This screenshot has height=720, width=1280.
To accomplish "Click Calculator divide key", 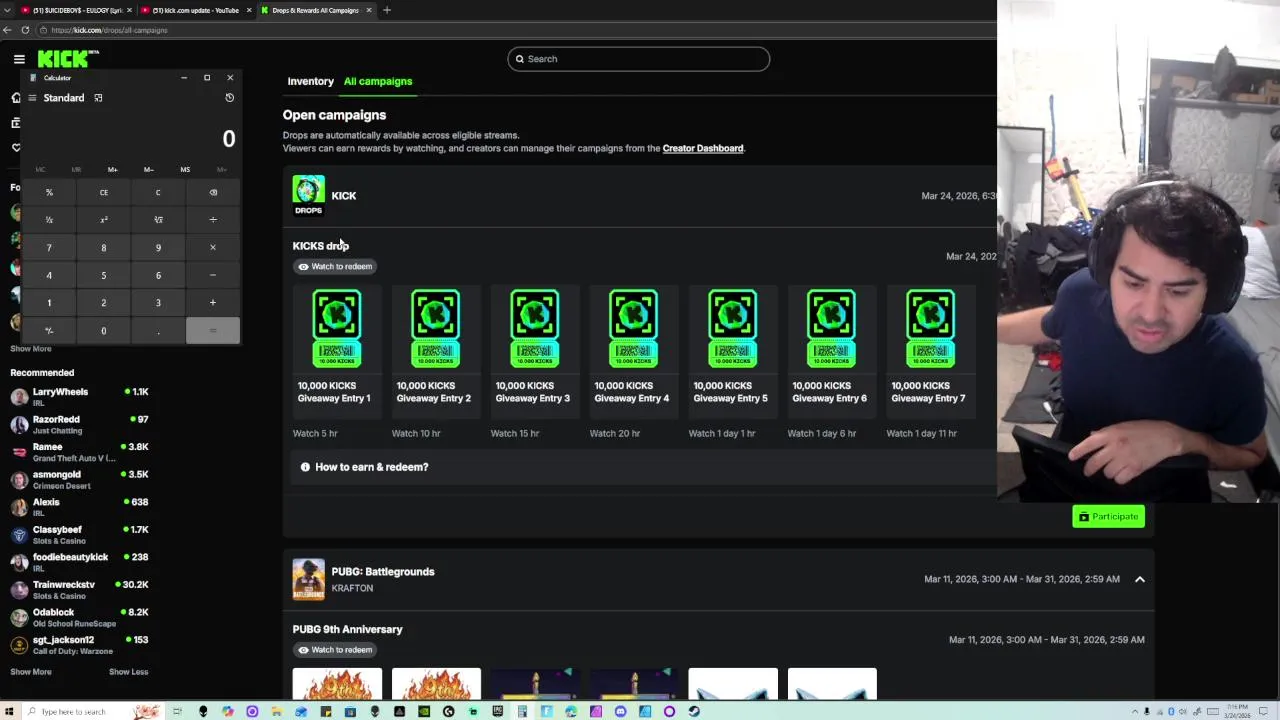I will click(x=212, y=220).
